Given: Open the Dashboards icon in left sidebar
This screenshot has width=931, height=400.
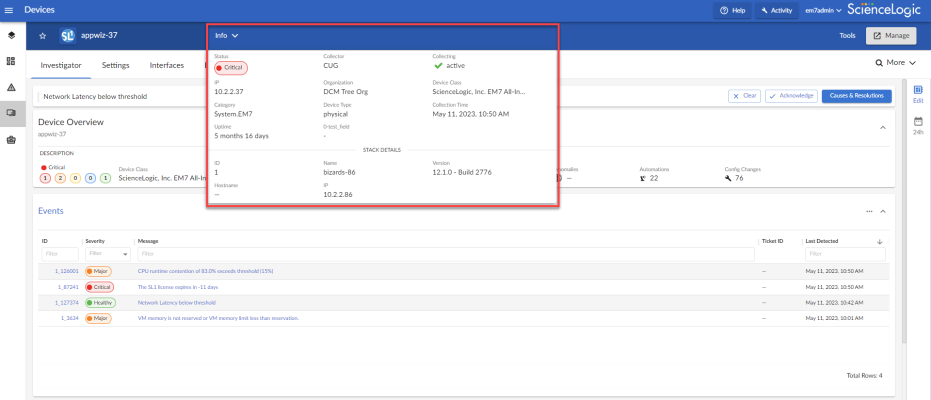Looking at the screenshot, I should coord(10,61).
